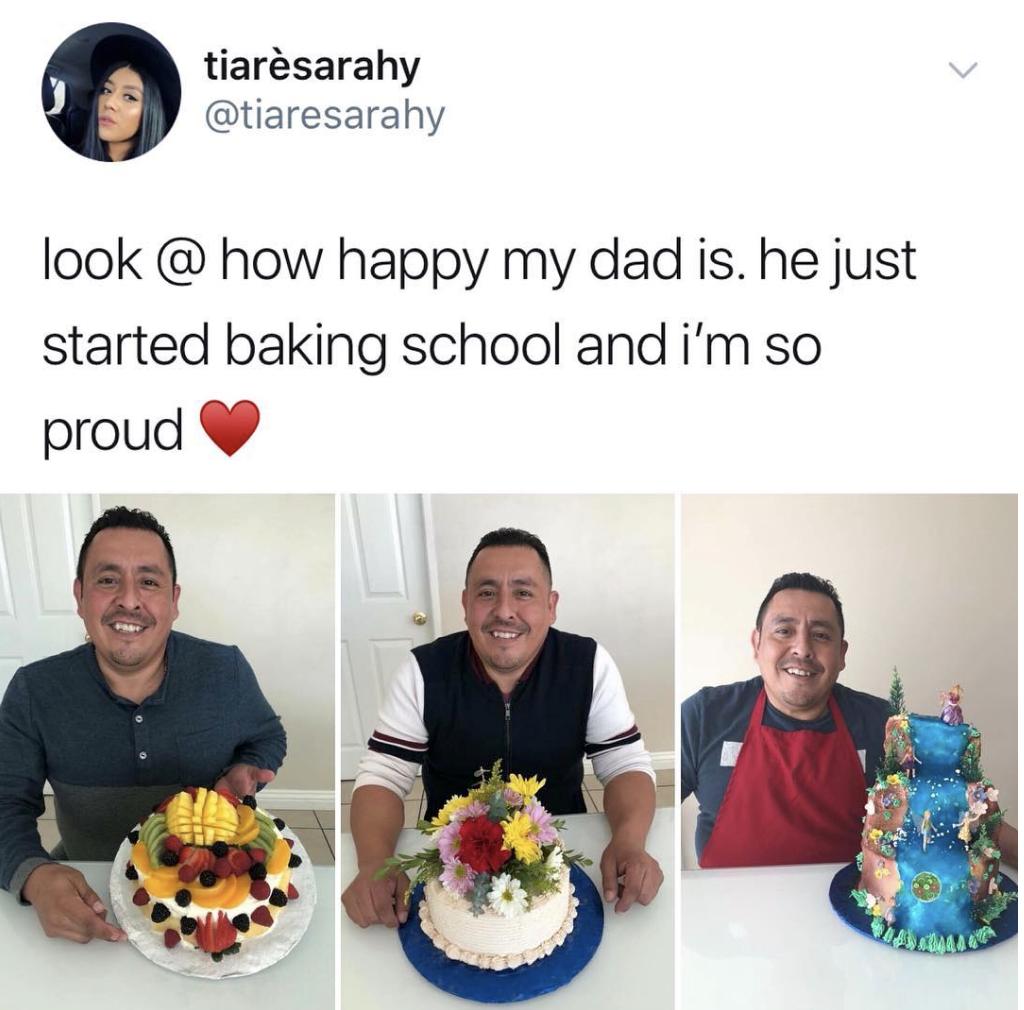
Task: Open tiarèsarahy's profile picture
Action: click(111, 91)
